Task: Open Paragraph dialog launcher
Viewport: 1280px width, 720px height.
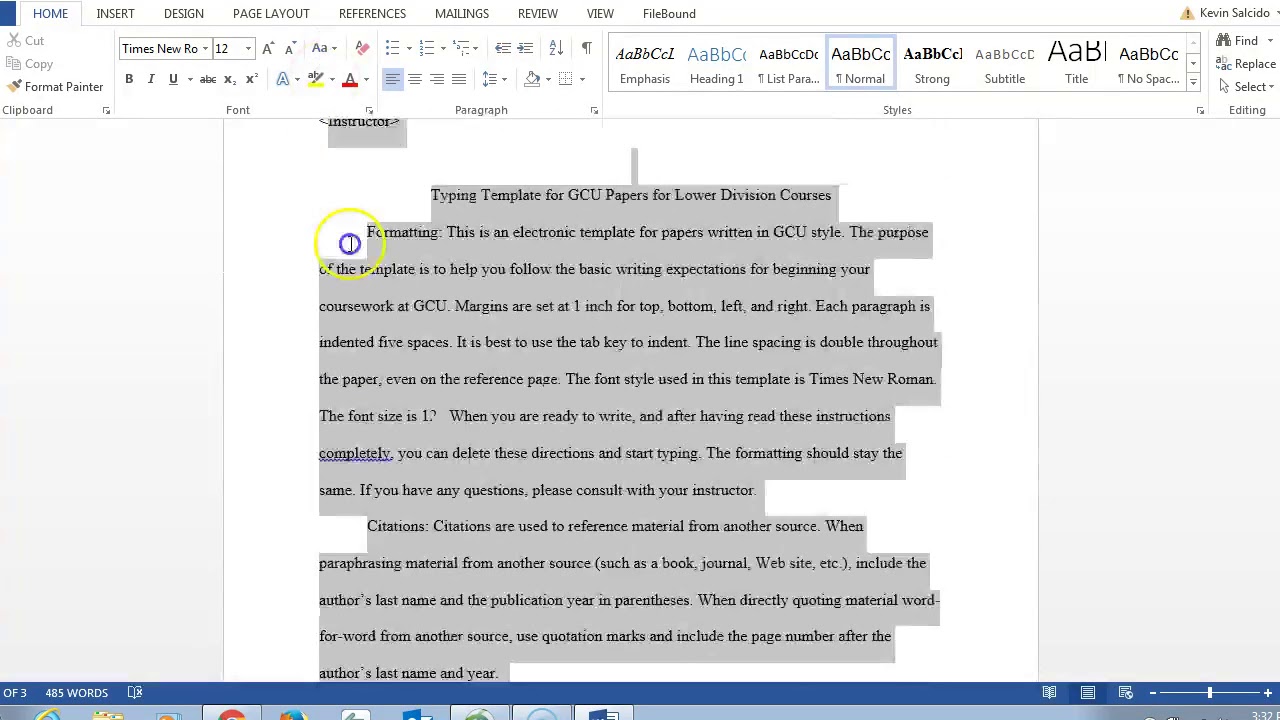Action: (594, 111)
